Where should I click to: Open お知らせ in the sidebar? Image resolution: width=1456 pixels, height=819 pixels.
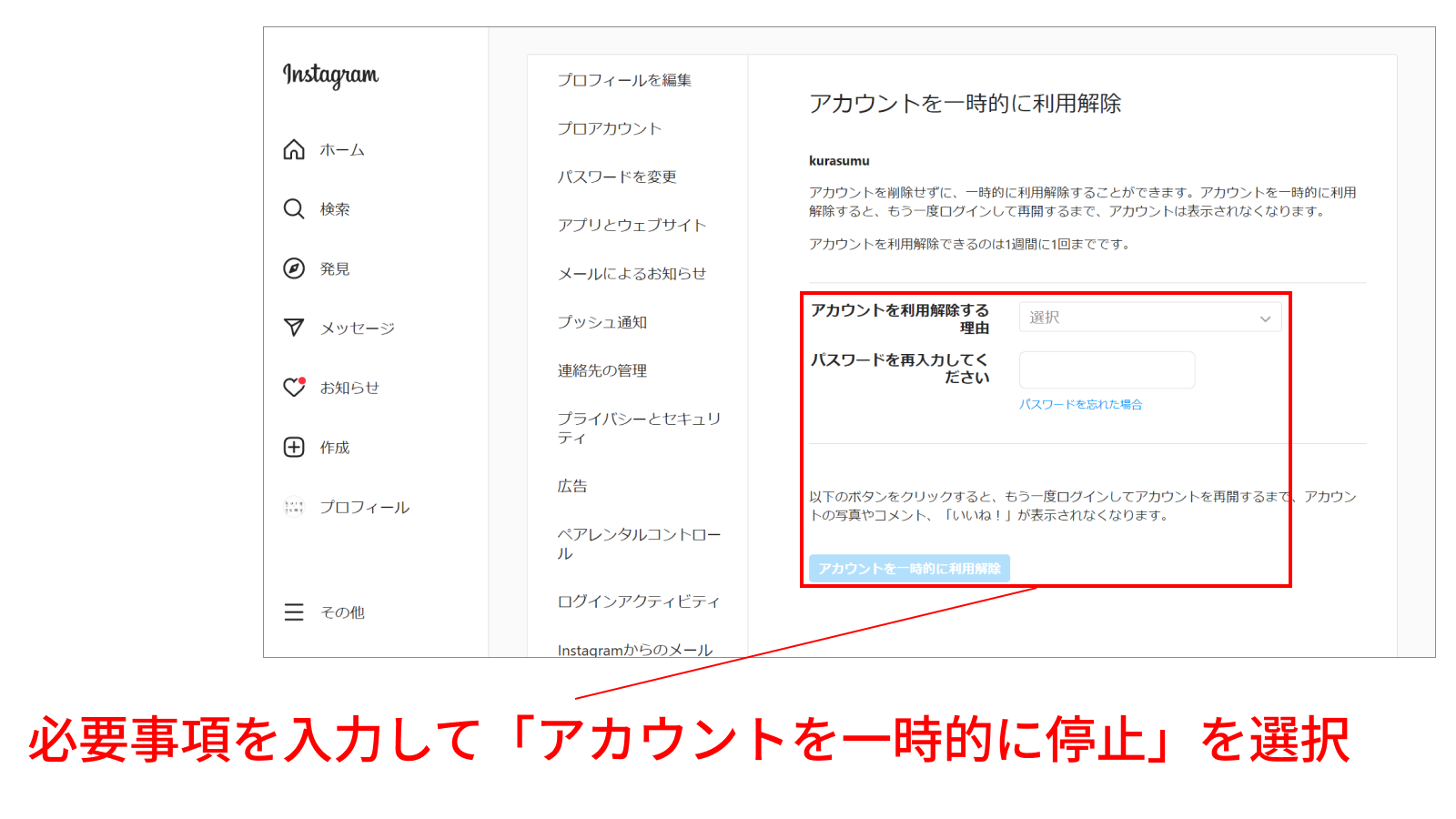point(349,388)
